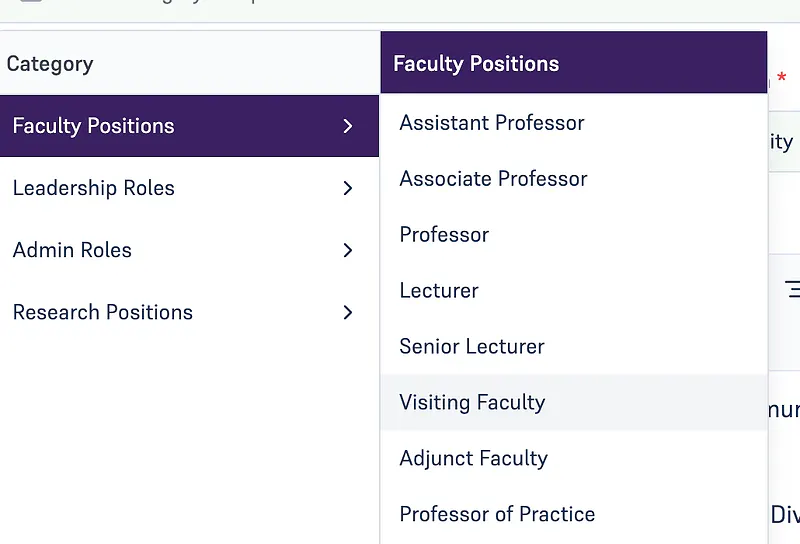Click the Faculty Positions submenu header
800x544 pixels.
574,62
